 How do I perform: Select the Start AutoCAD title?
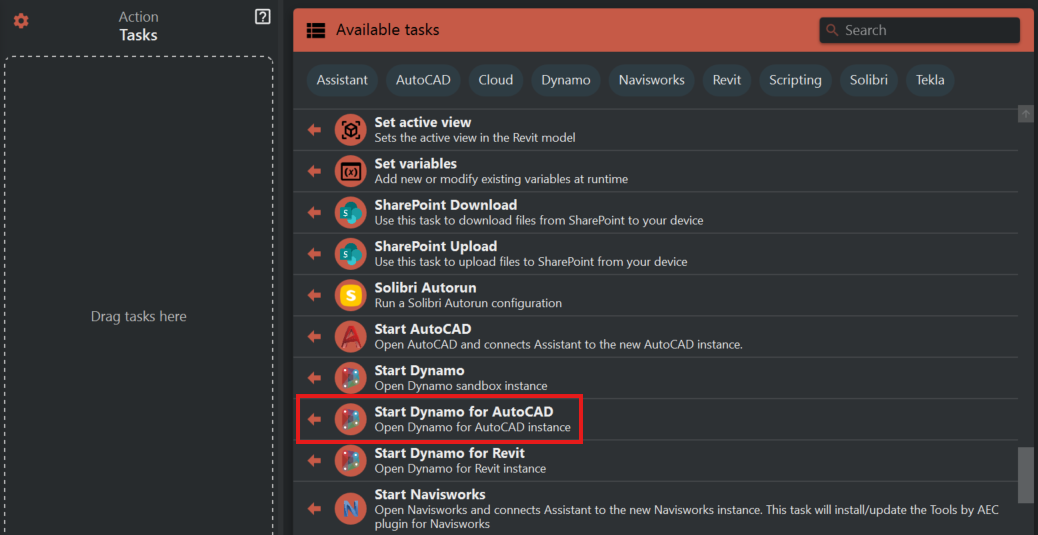423,329
